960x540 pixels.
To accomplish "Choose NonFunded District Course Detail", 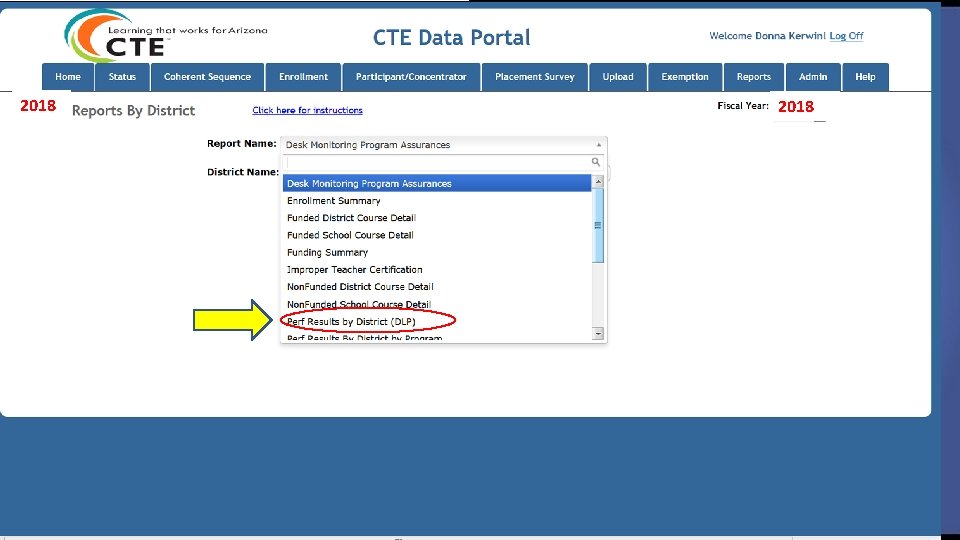I will tap(437, 287).
